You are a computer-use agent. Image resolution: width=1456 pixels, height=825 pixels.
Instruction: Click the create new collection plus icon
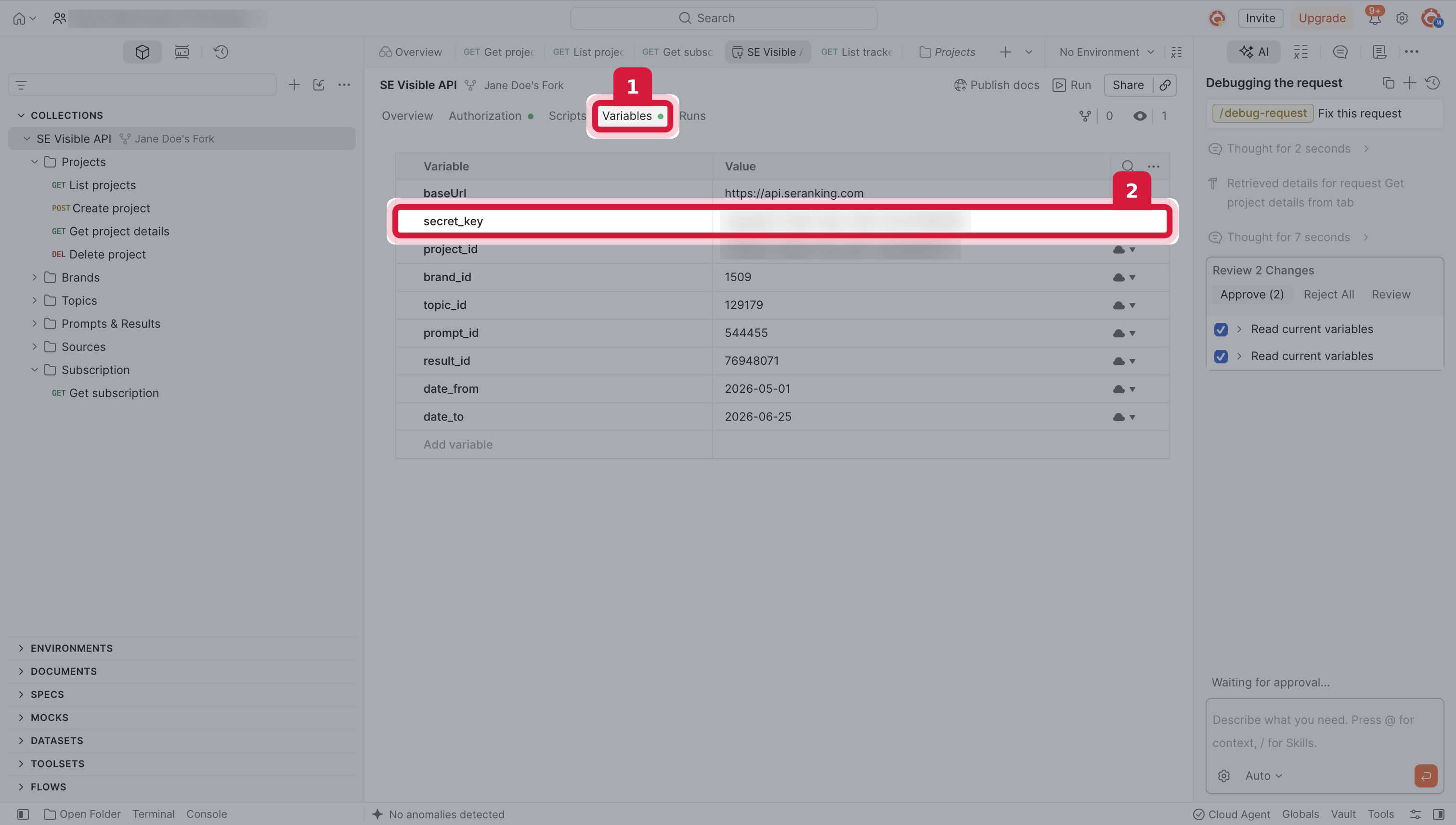[x=294, y=85]
